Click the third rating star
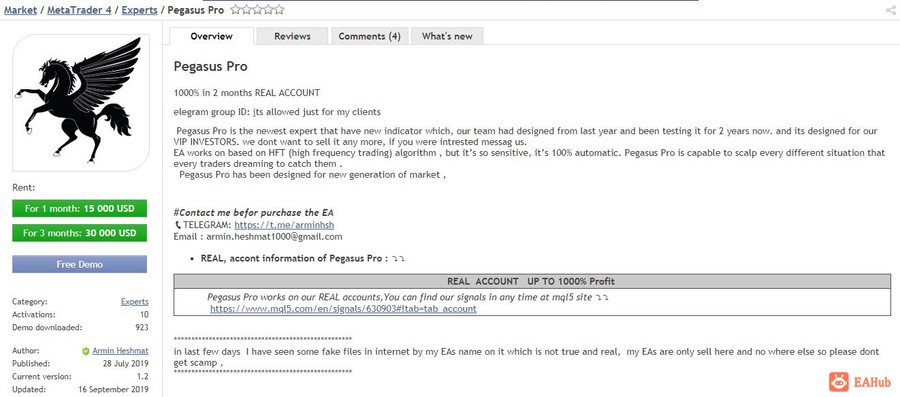Screen dimensions: 900x397 (257, 10)
